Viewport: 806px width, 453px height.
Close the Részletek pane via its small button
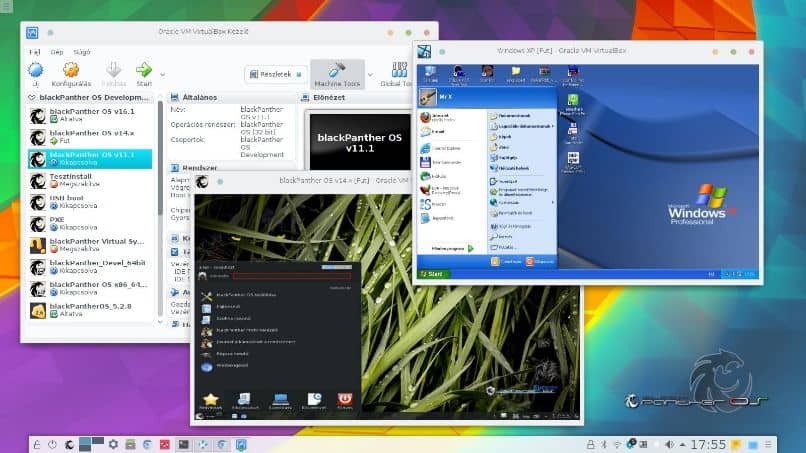[299, 75]
